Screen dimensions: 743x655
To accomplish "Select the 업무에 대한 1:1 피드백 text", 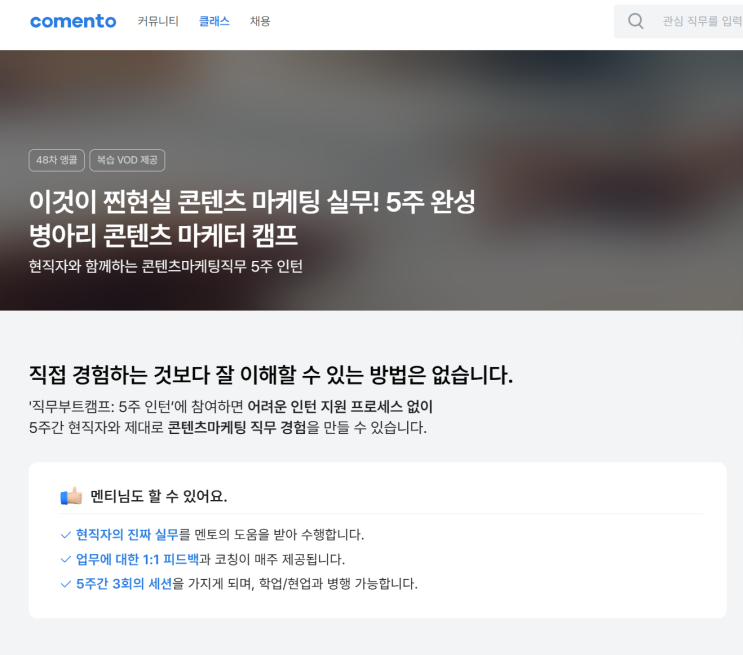I will [x=137, y=559].
